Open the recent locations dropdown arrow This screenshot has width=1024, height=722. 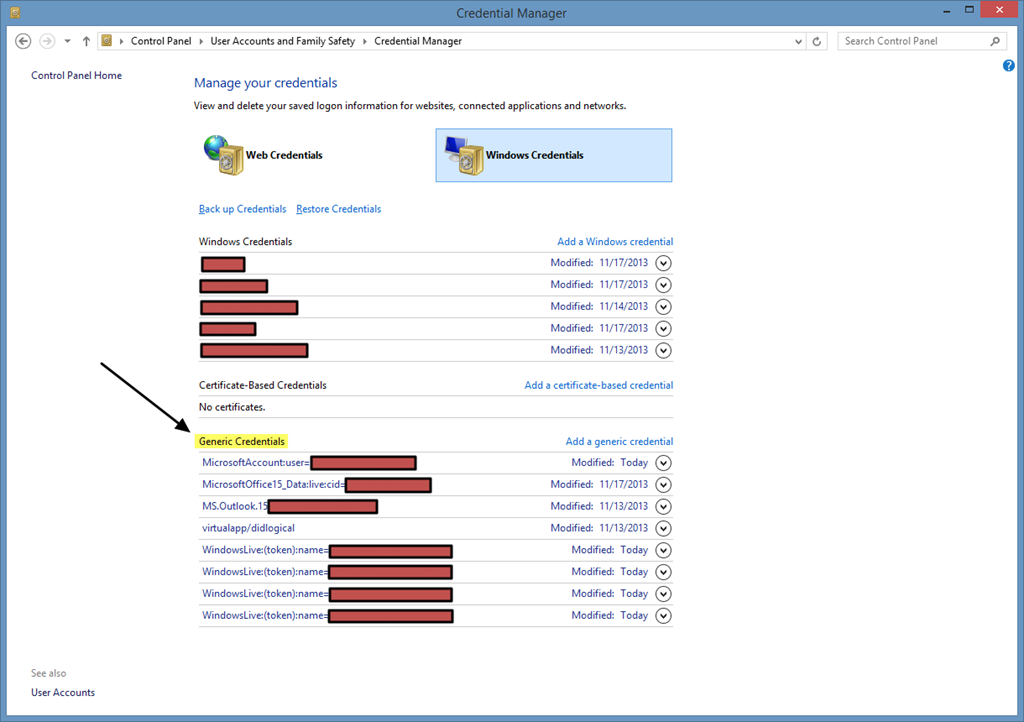point(67,41)
